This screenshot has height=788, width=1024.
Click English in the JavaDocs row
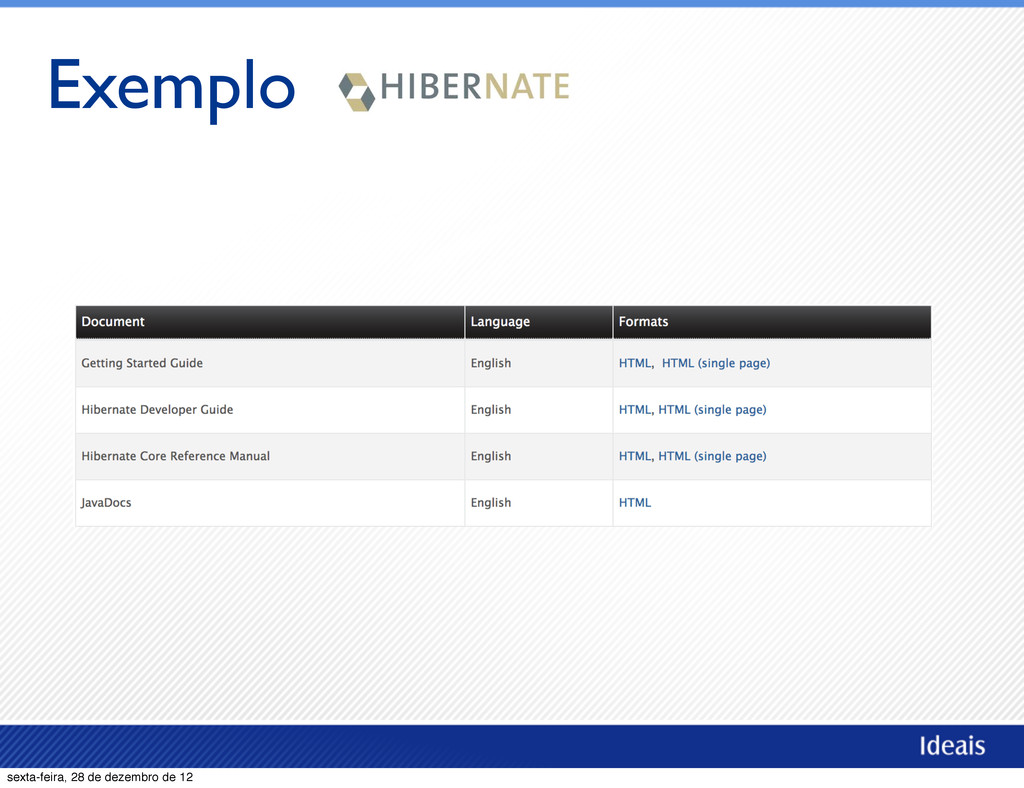[490, 503]
